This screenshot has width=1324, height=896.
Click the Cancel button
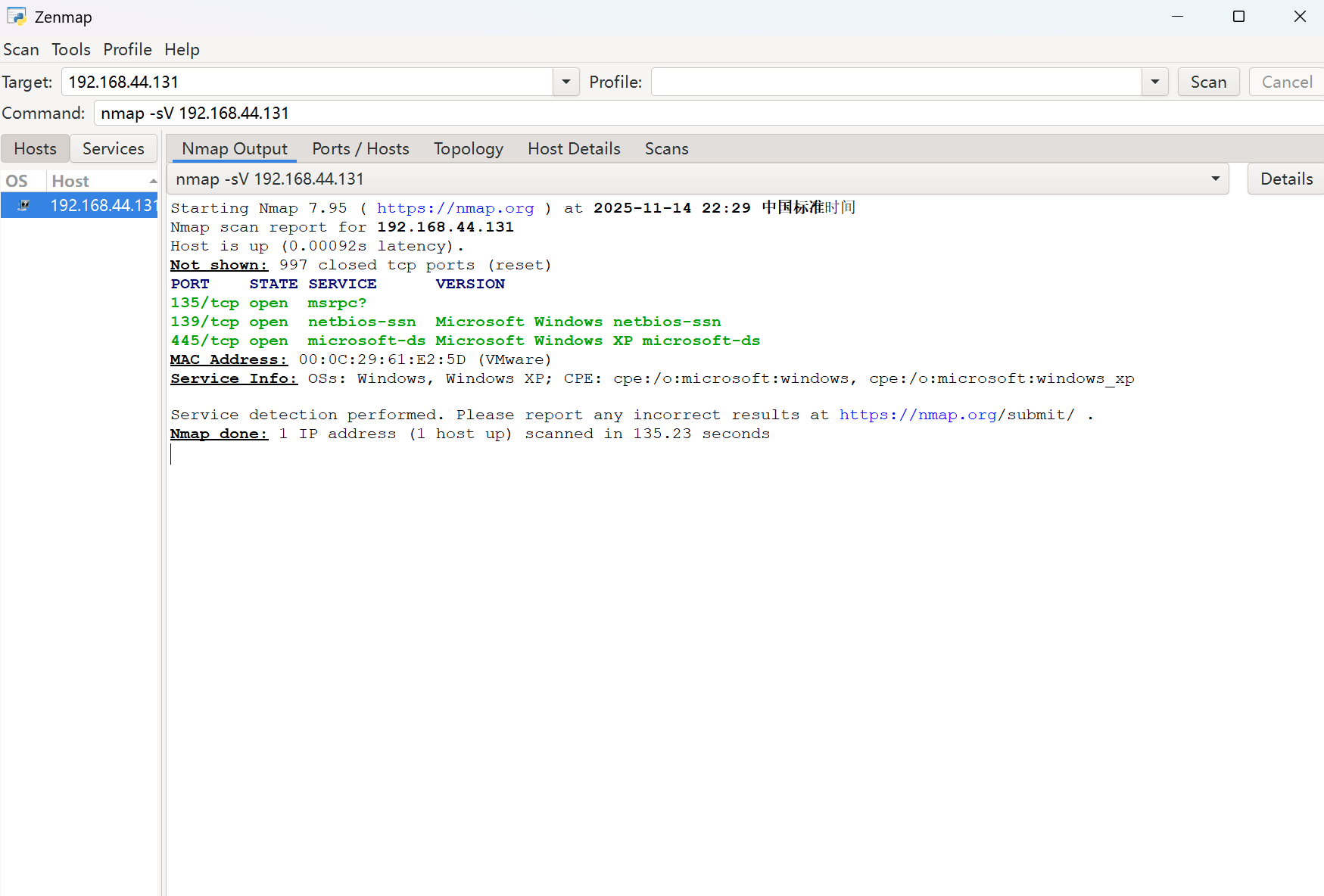coord(1287,82)
